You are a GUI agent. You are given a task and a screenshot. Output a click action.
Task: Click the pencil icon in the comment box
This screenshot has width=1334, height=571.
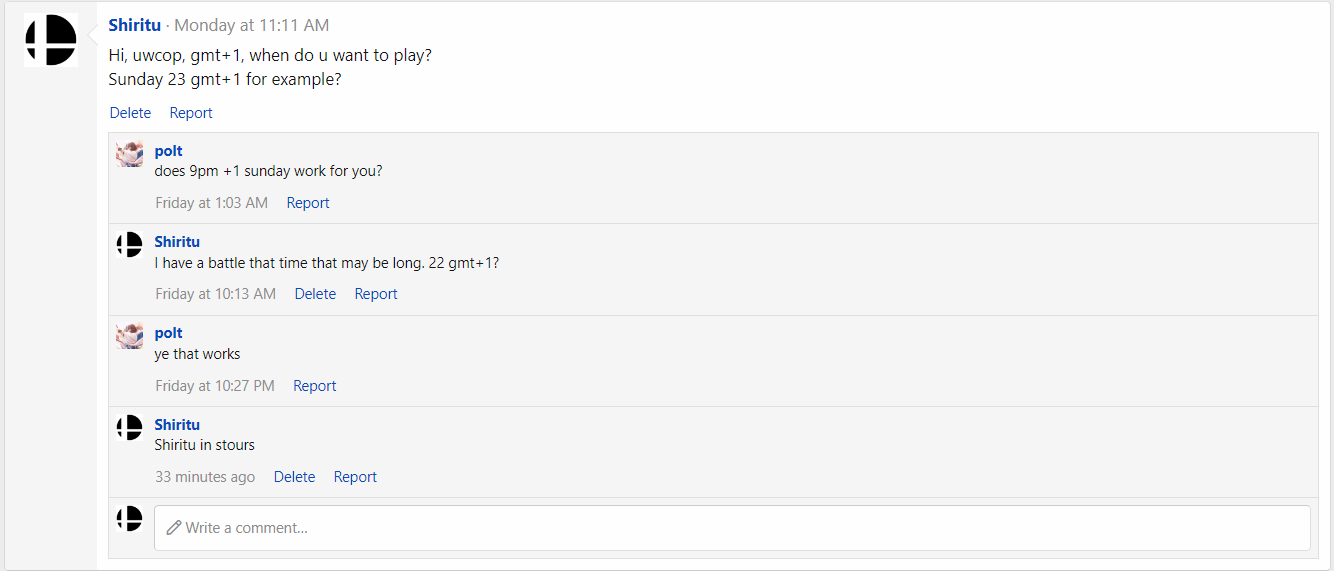click(x=174, y=527)
